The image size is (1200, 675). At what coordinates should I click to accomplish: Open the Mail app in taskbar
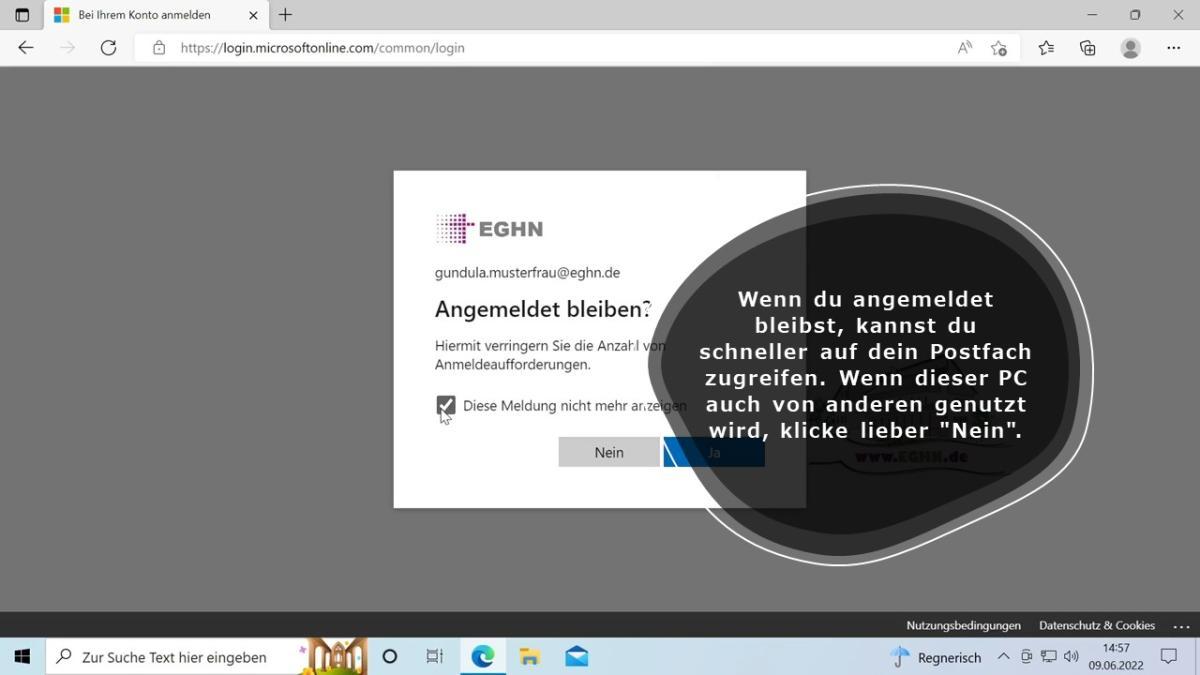[576, 657]
